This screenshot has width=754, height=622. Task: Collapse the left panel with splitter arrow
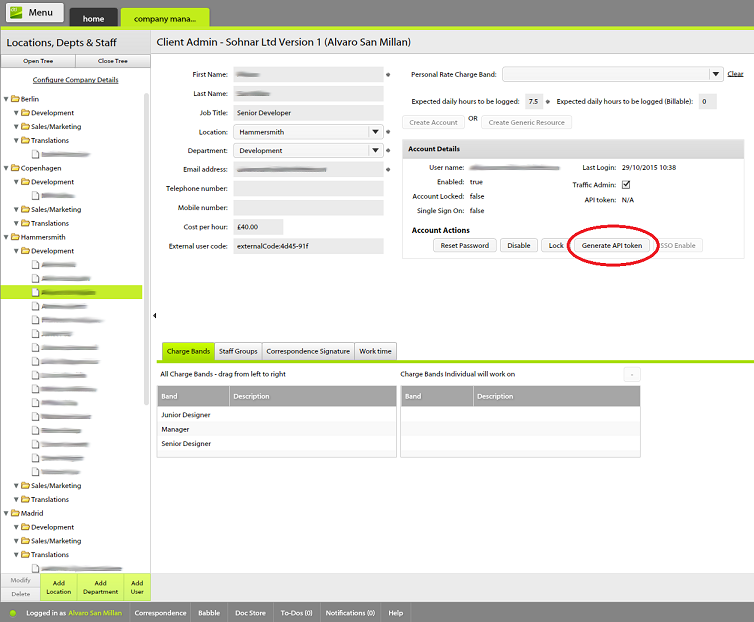click(154, 316)
